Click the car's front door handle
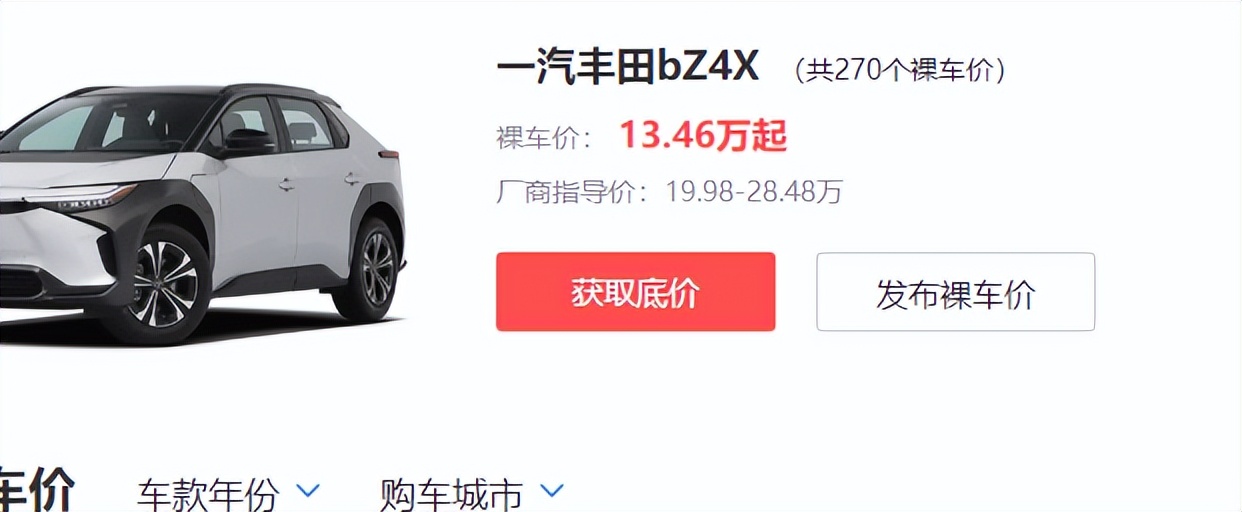Screen dimensions: 1242x512 [x=287, y=184]
